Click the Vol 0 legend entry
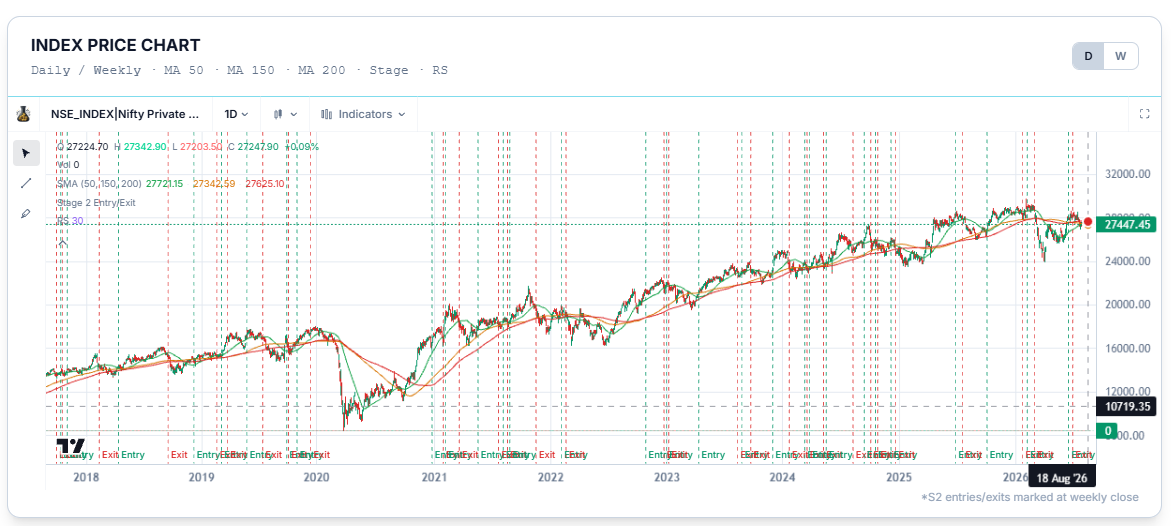The width and height of the screenshot is (1171, 526). (x=68, y=164)
